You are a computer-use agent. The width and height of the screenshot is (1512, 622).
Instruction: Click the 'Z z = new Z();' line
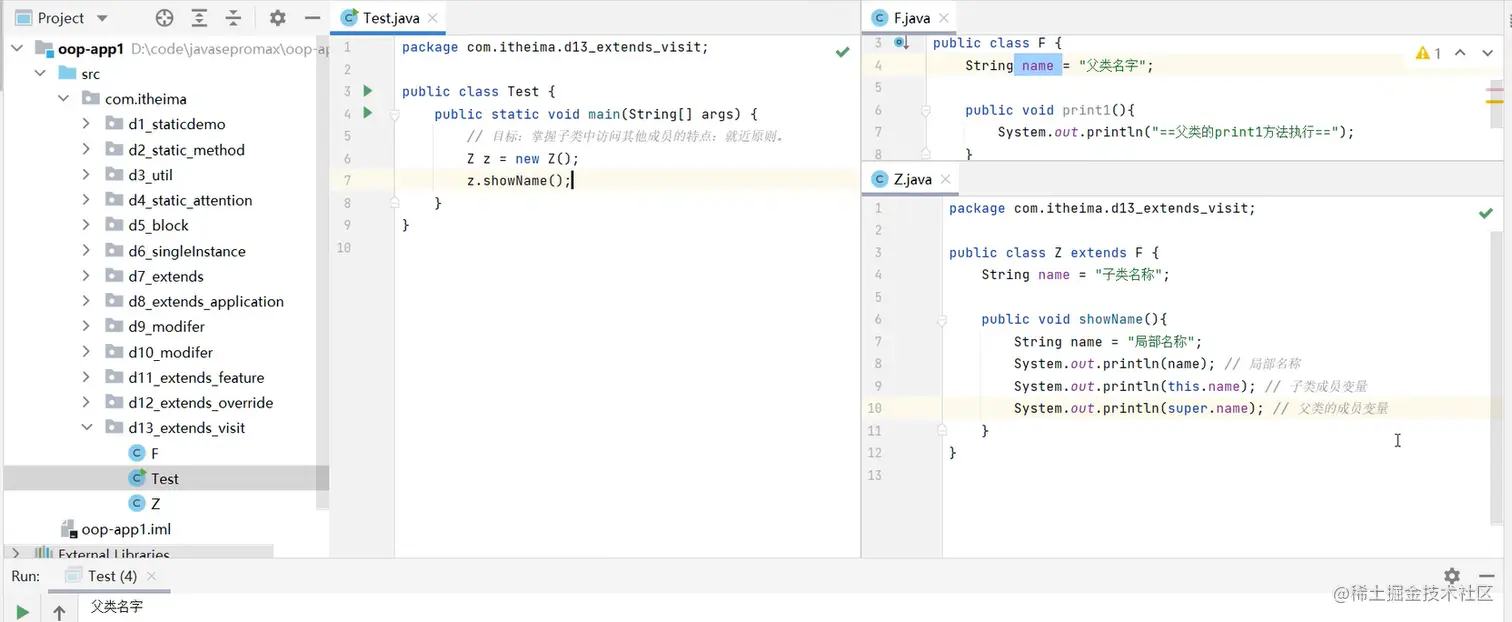[x=523, y=158]
